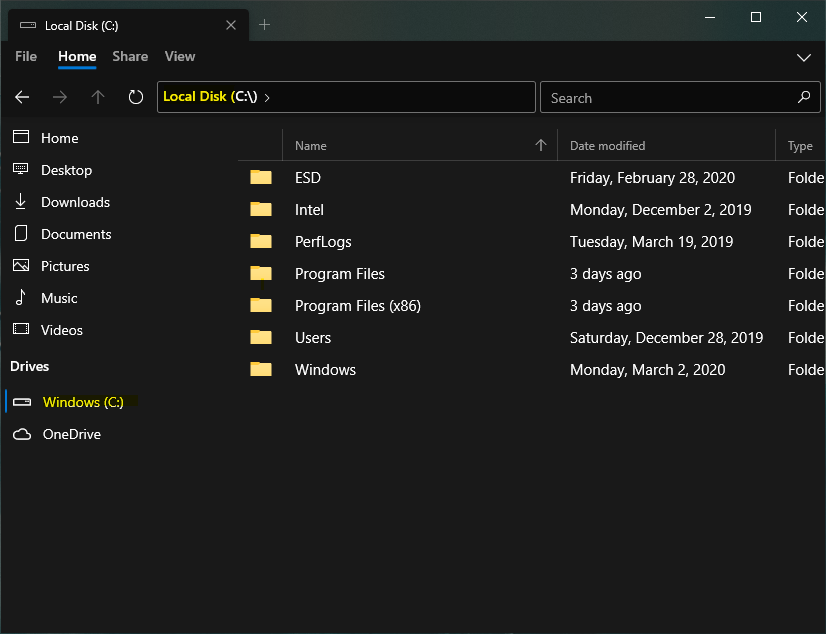Click the Home sidebar icon

(21, 137)
